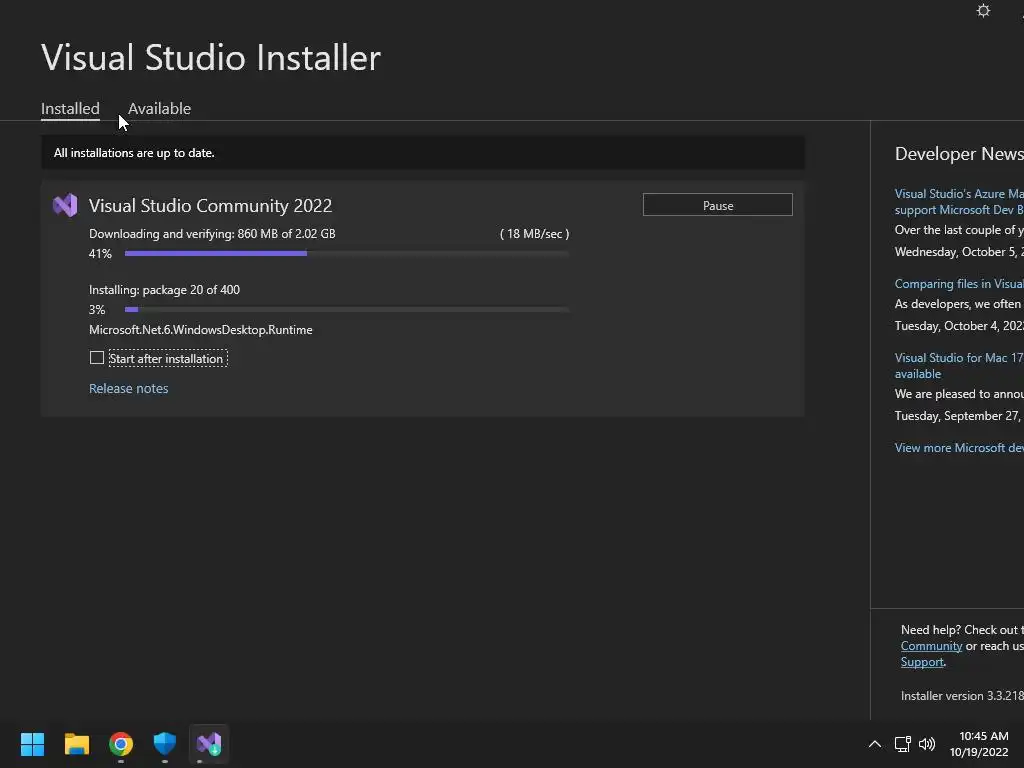Open the volume speaker tray icon
The width and height of the screenshot is (1024, 768).
(x=927, y=744)
